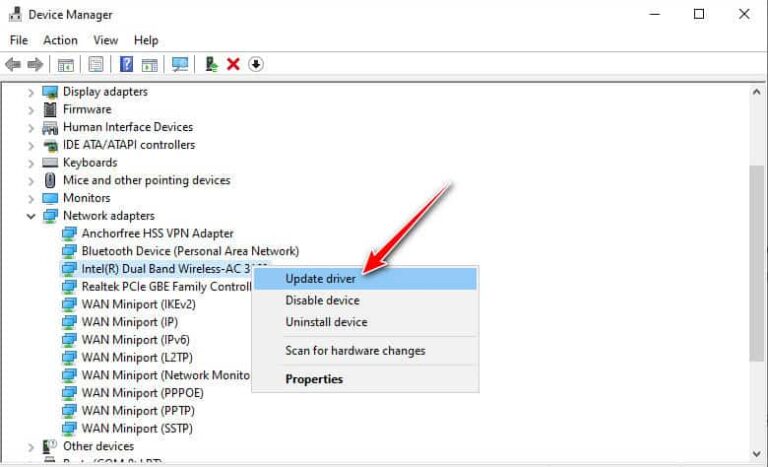Viewport: 768px width, 467px height.
Task: Select Disable device in context menu
Action: click(x=321, y=300)
